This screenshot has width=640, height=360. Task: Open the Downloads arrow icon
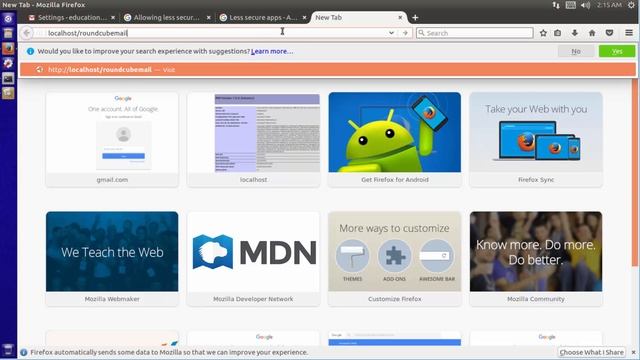(575, 33)
